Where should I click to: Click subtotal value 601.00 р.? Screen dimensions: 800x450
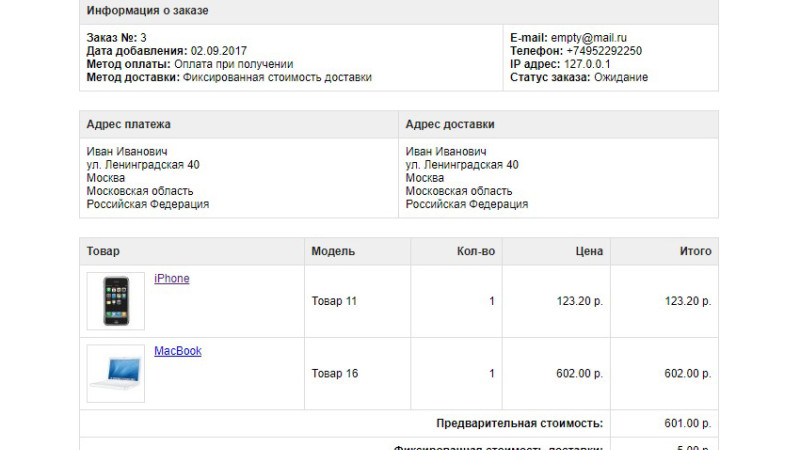click(x=688, y=423)
